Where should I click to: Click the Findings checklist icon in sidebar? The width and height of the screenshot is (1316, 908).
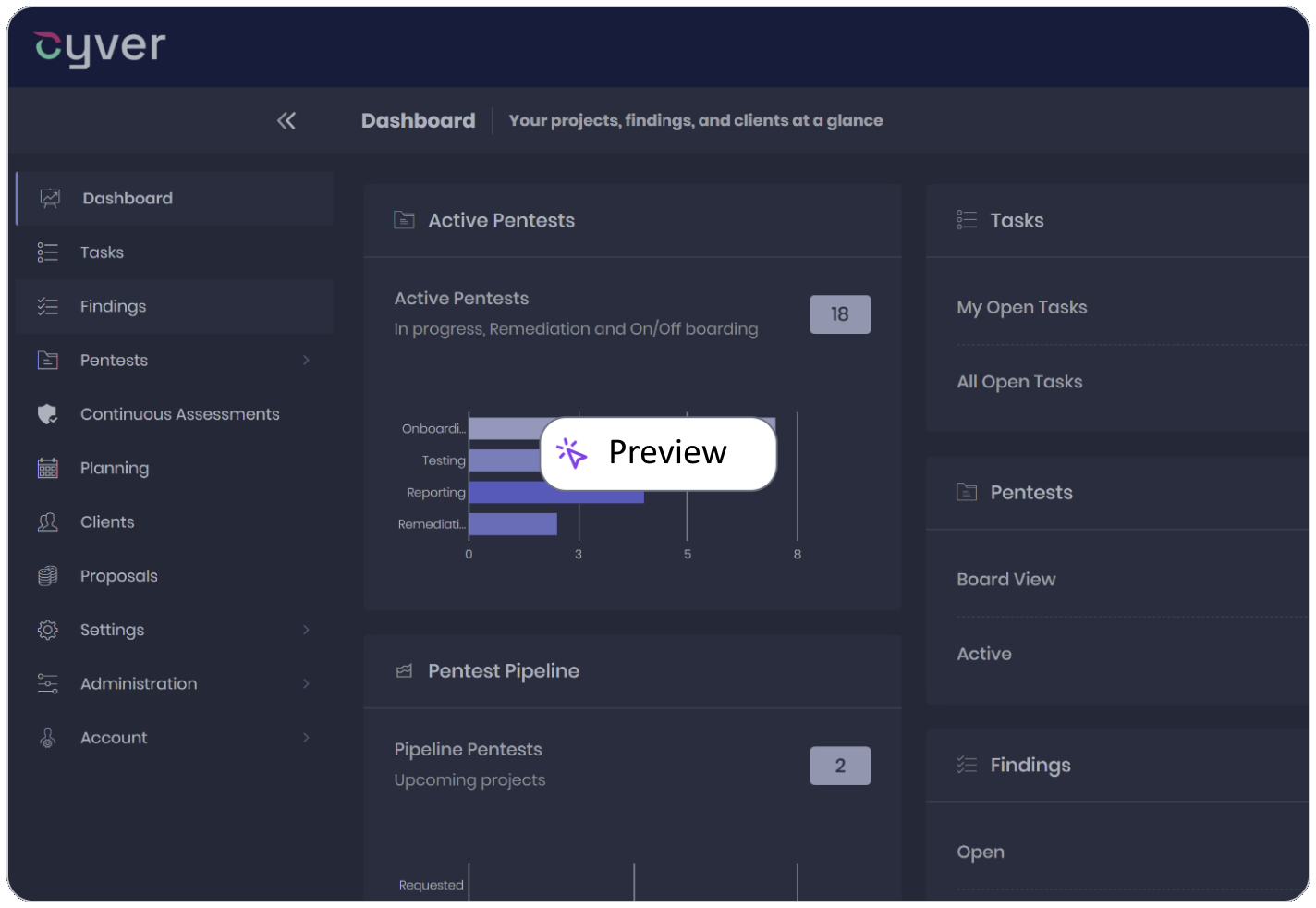pyautogui.click(x=48, y=306)
